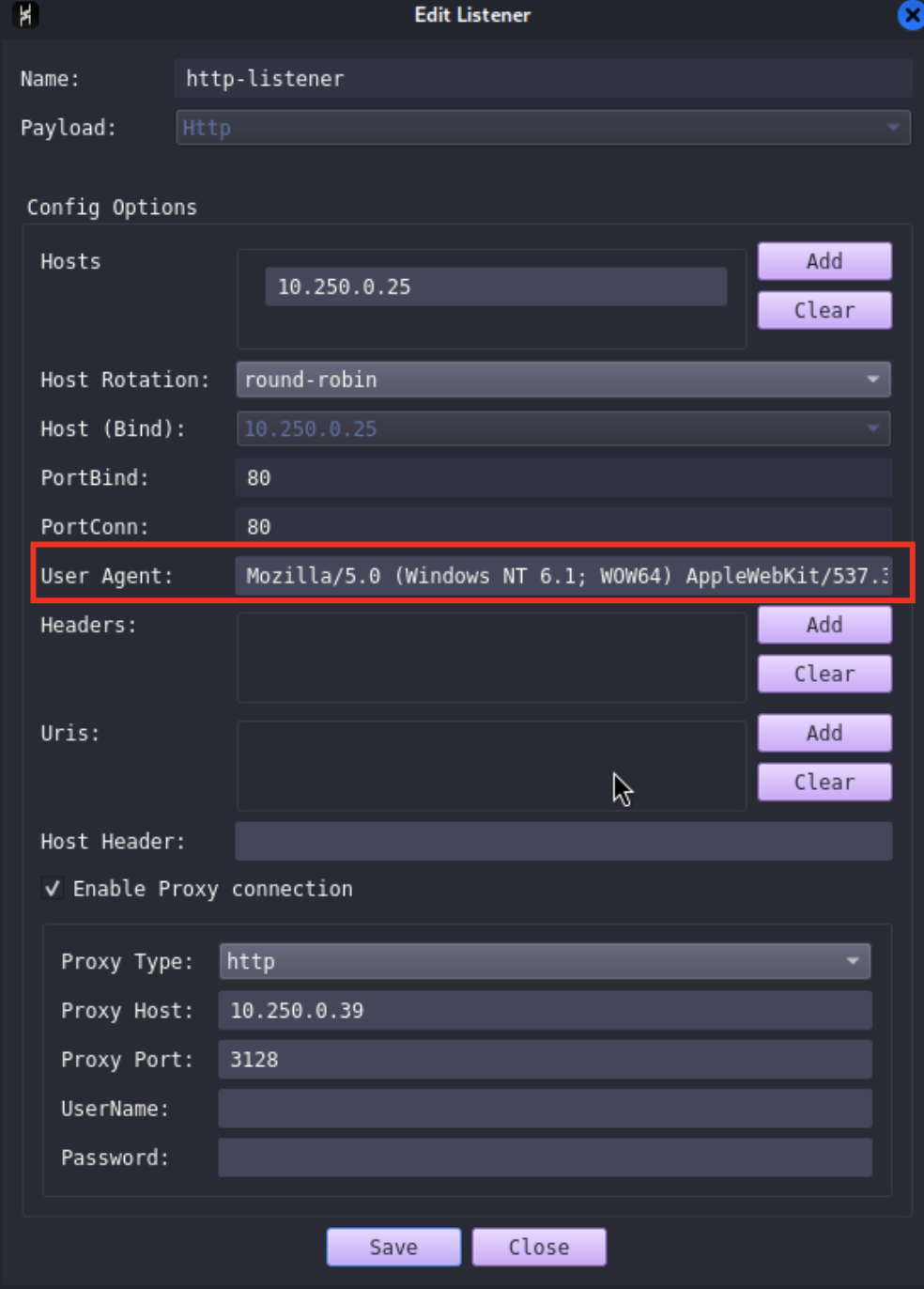924x1289 pixels.
Task: Focus the Host Header input field
Action: coord(562,841)
